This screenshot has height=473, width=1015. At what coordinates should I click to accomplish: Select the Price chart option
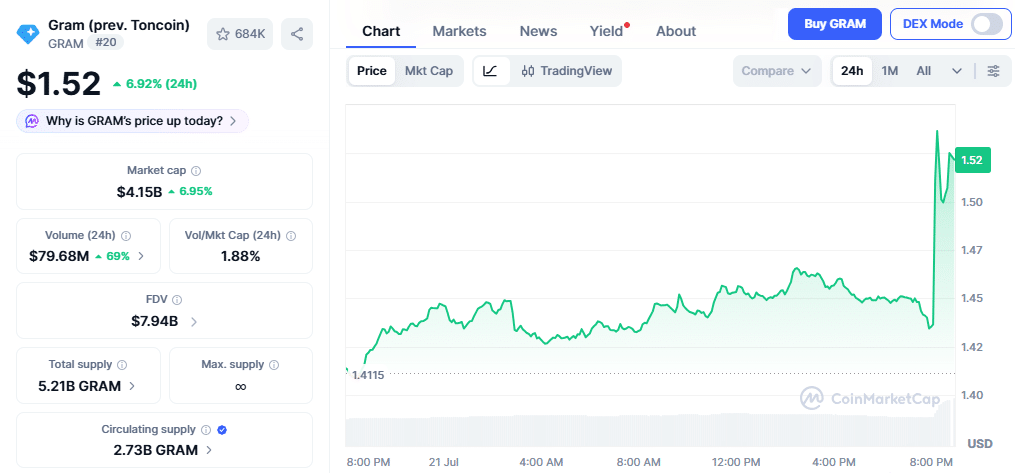pyautogui.click(x=372, y=71)
